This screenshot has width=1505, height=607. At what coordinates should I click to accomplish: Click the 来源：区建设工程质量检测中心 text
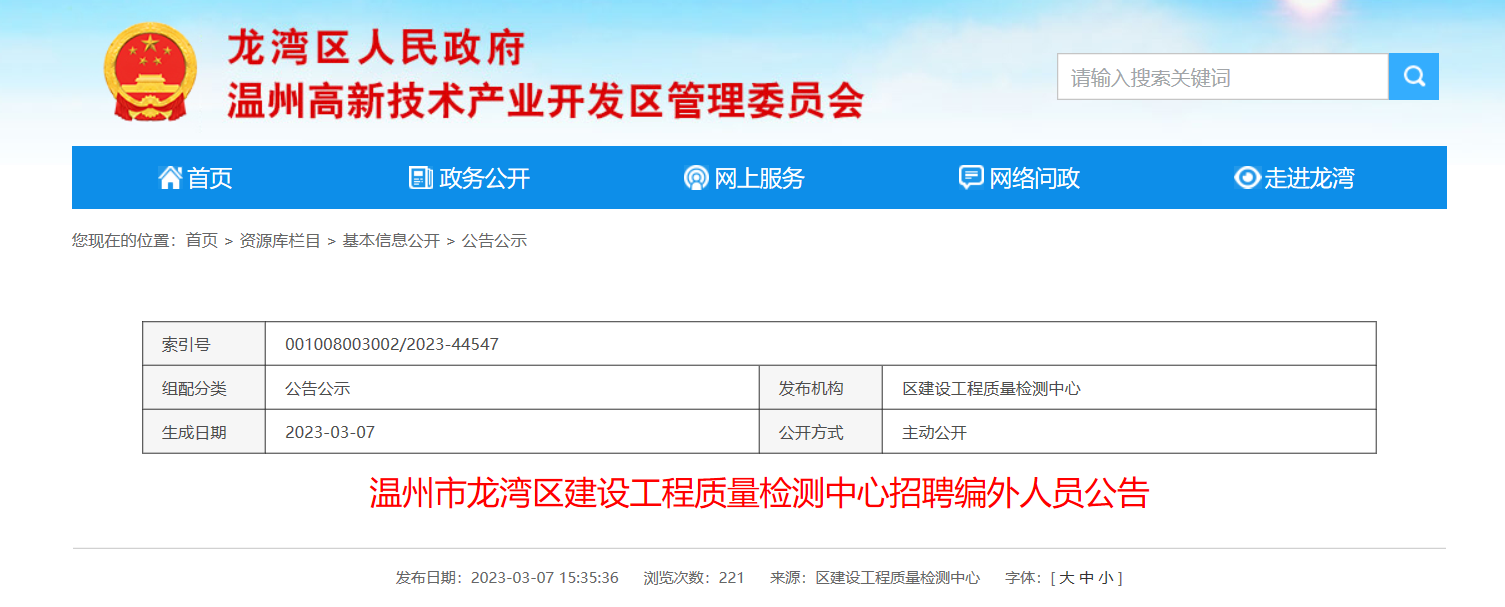coord(875,578)
